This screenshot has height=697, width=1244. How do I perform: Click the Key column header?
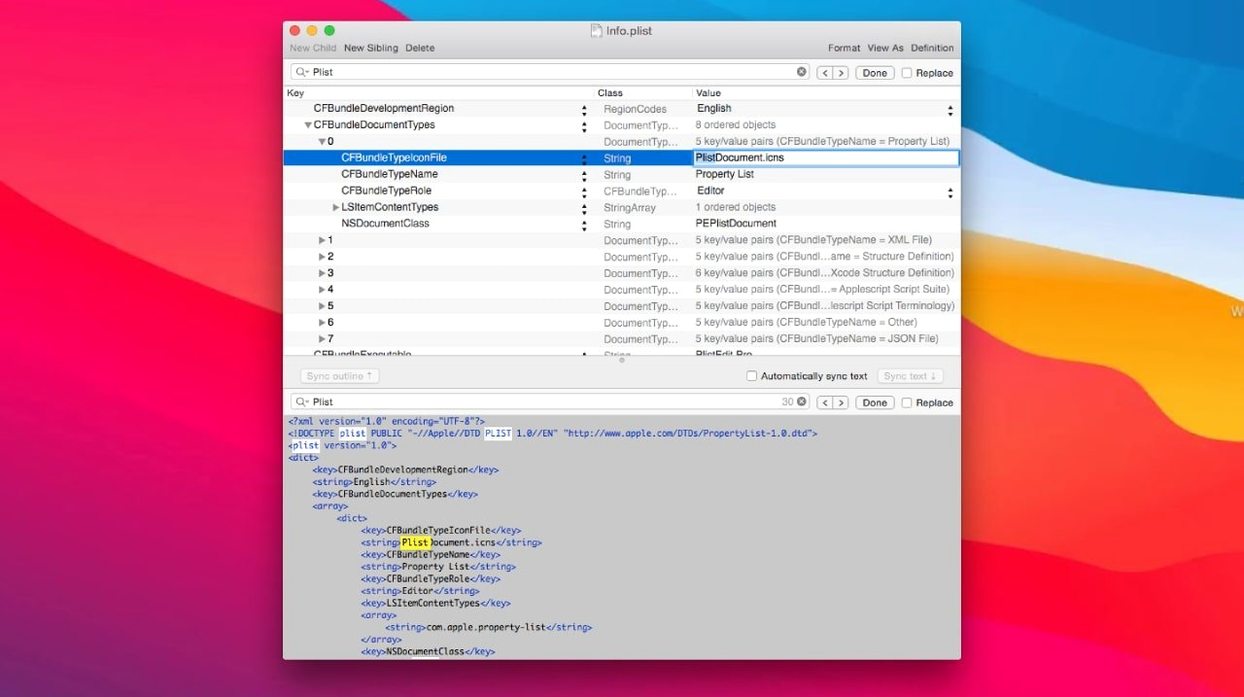[x=296, y=93]
